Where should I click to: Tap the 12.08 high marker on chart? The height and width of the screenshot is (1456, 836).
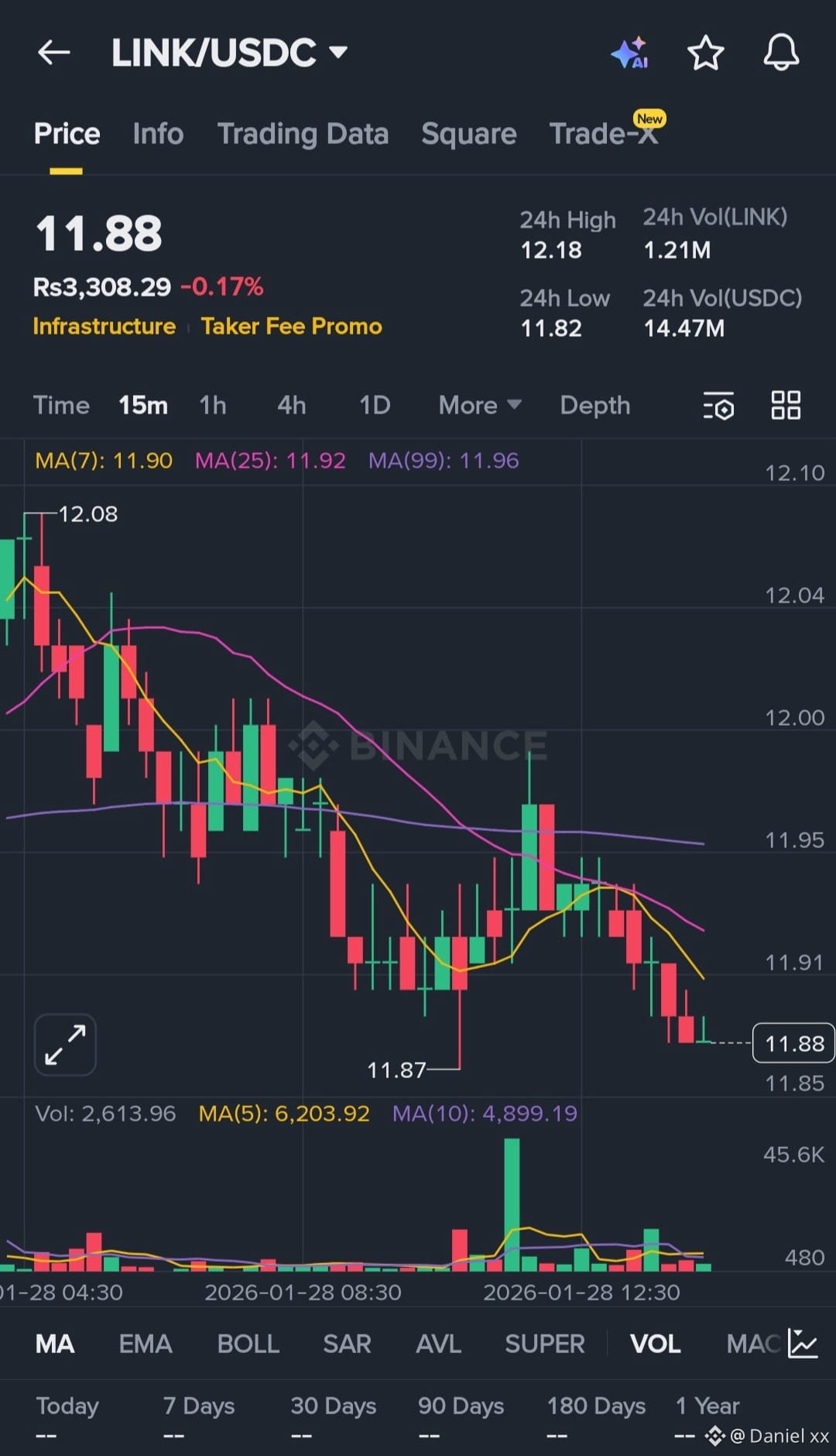(x=88, y=514)
